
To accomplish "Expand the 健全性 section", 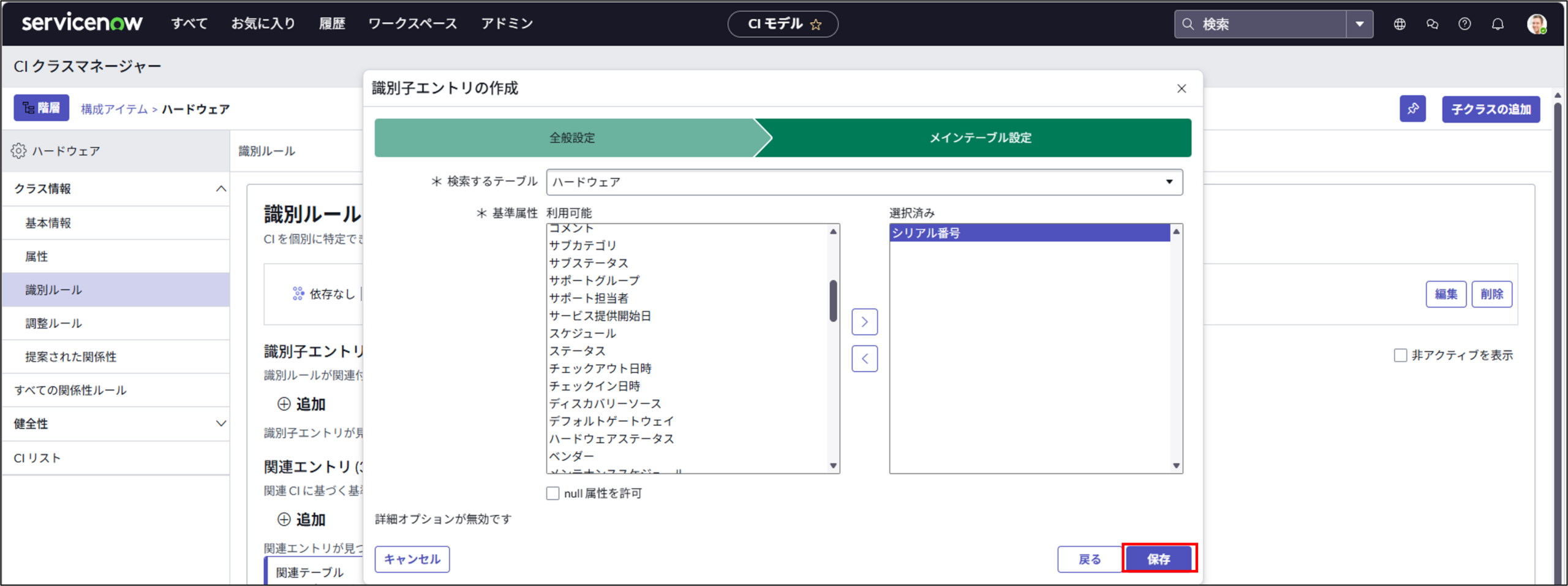I will tap(221, 424).
